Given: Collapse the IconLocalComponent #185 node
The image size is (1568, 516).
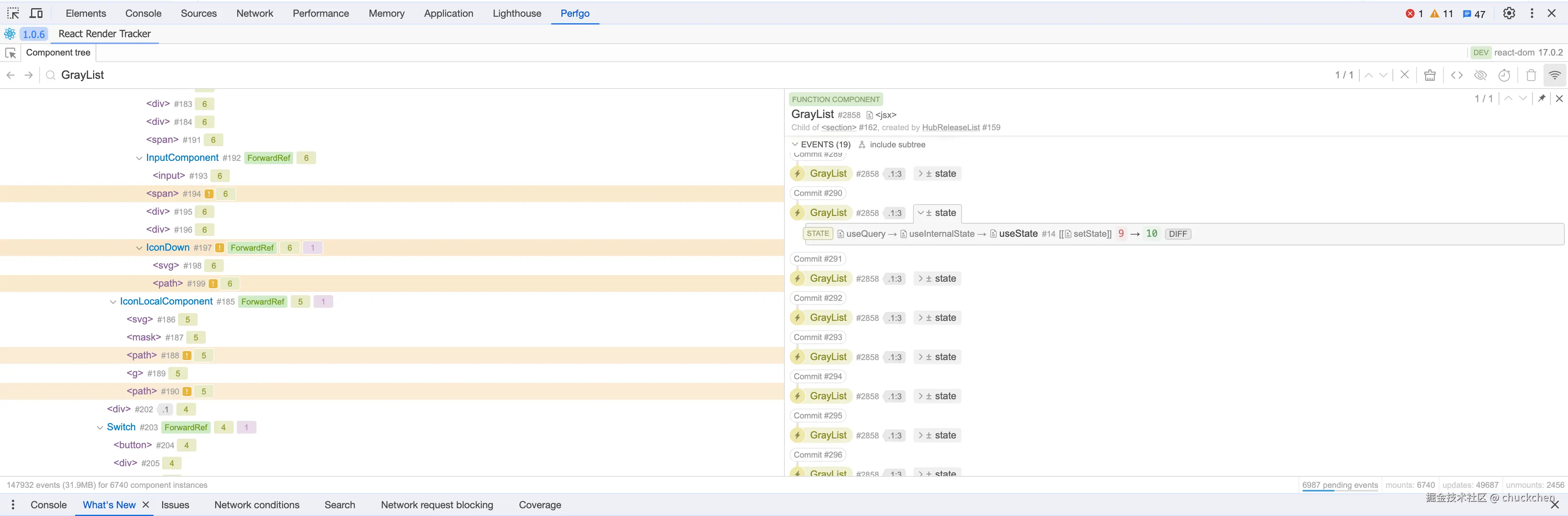Looking at the screenshot, I should (x=113, y=302).
